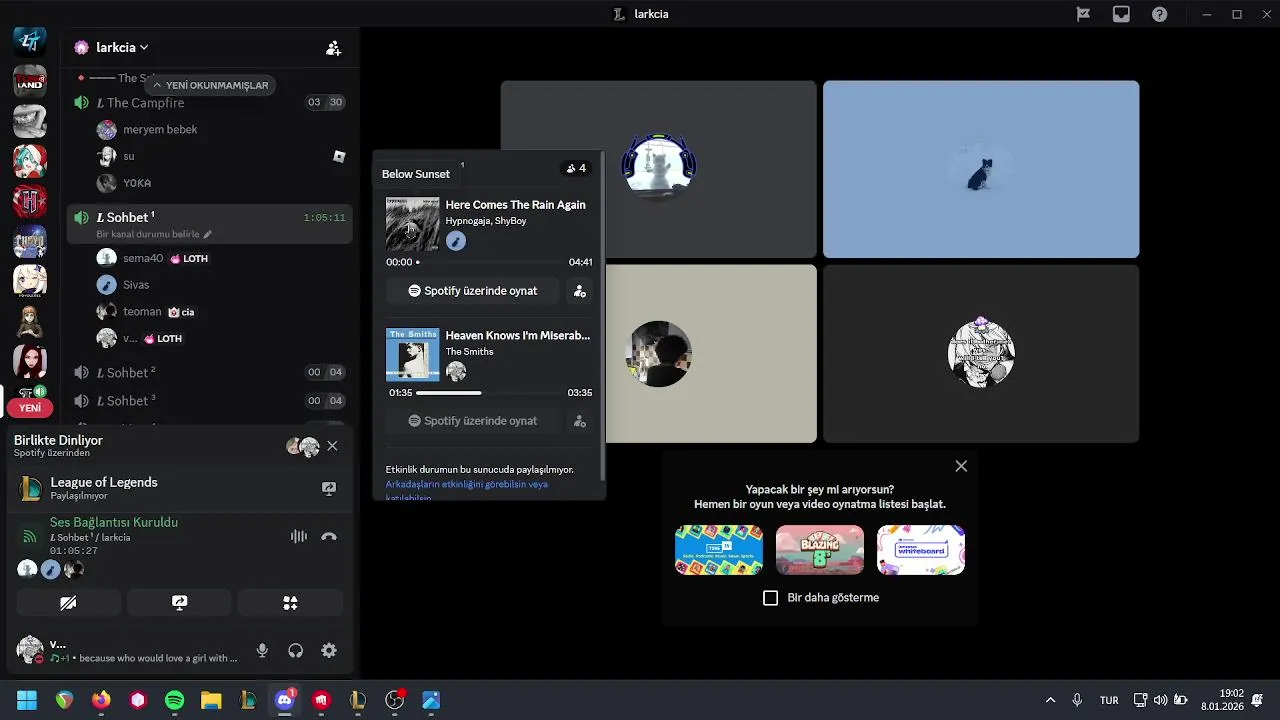Select the blue tile with black dog
The height and width of the screenshot is (720, 1280).
pos(981,169)
